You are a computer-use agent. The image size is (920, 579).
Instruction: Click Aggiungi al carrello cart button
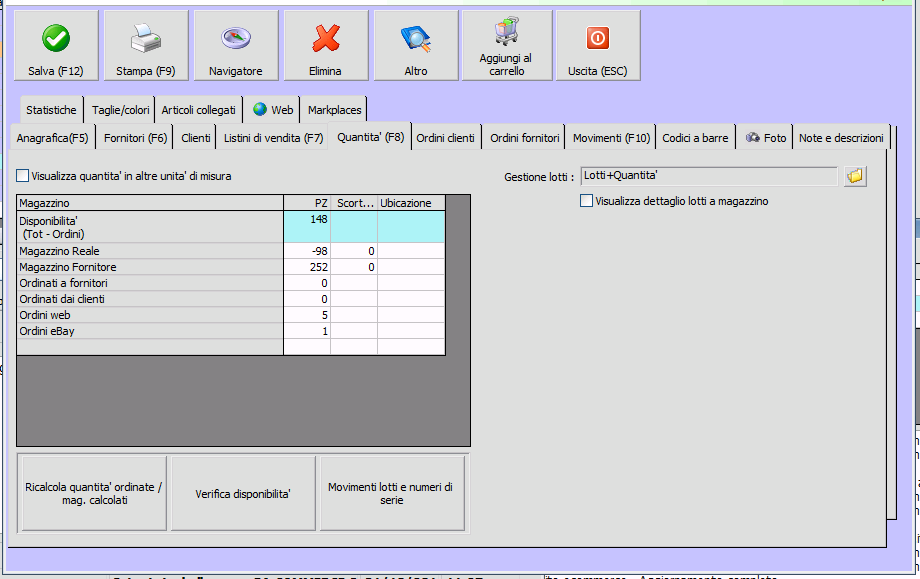(507, 45)
